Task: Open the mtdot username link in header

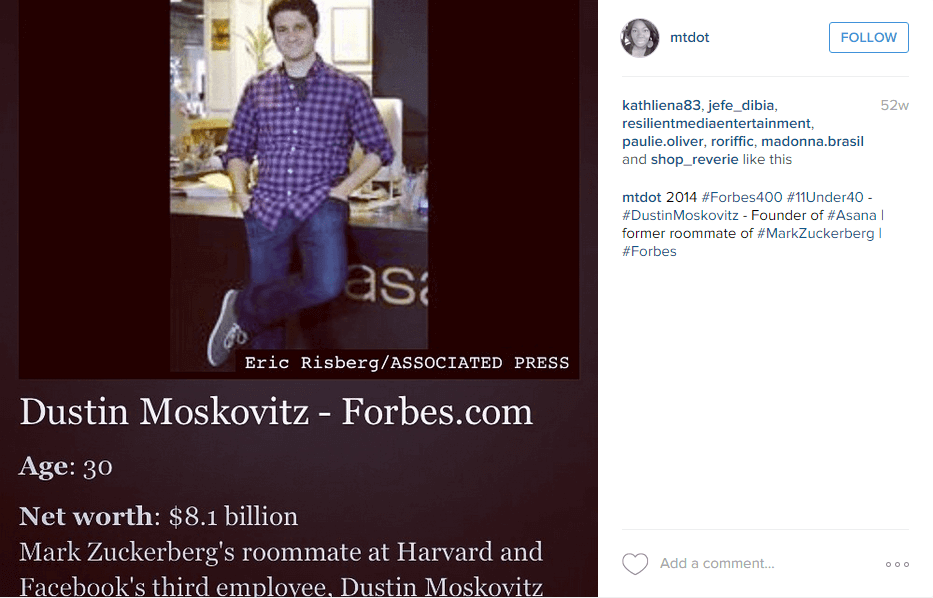Action: 689,38
